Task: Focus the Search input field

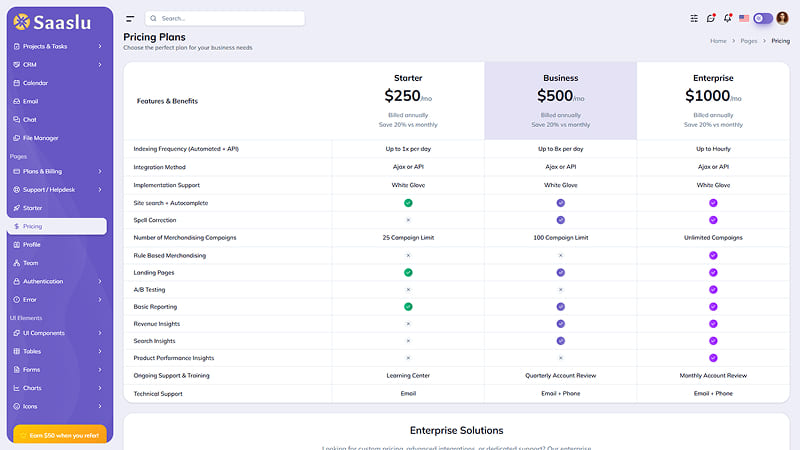Action: coord(225,18)
